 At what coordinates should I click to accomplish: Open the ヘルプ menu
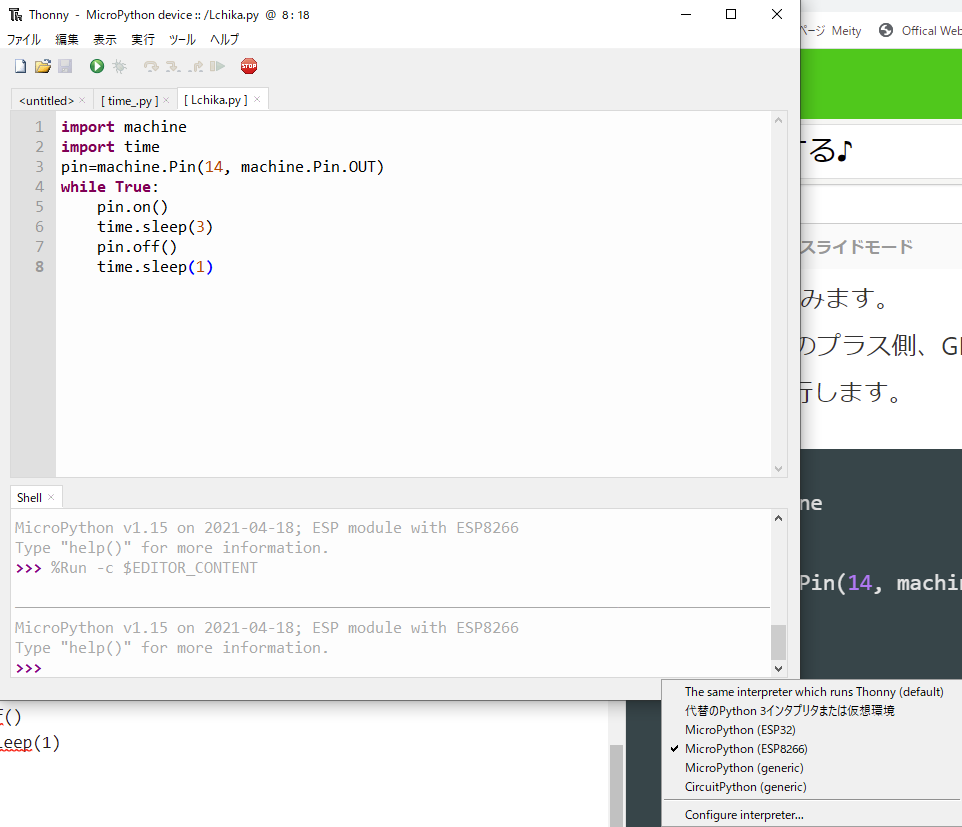point(225,39)
